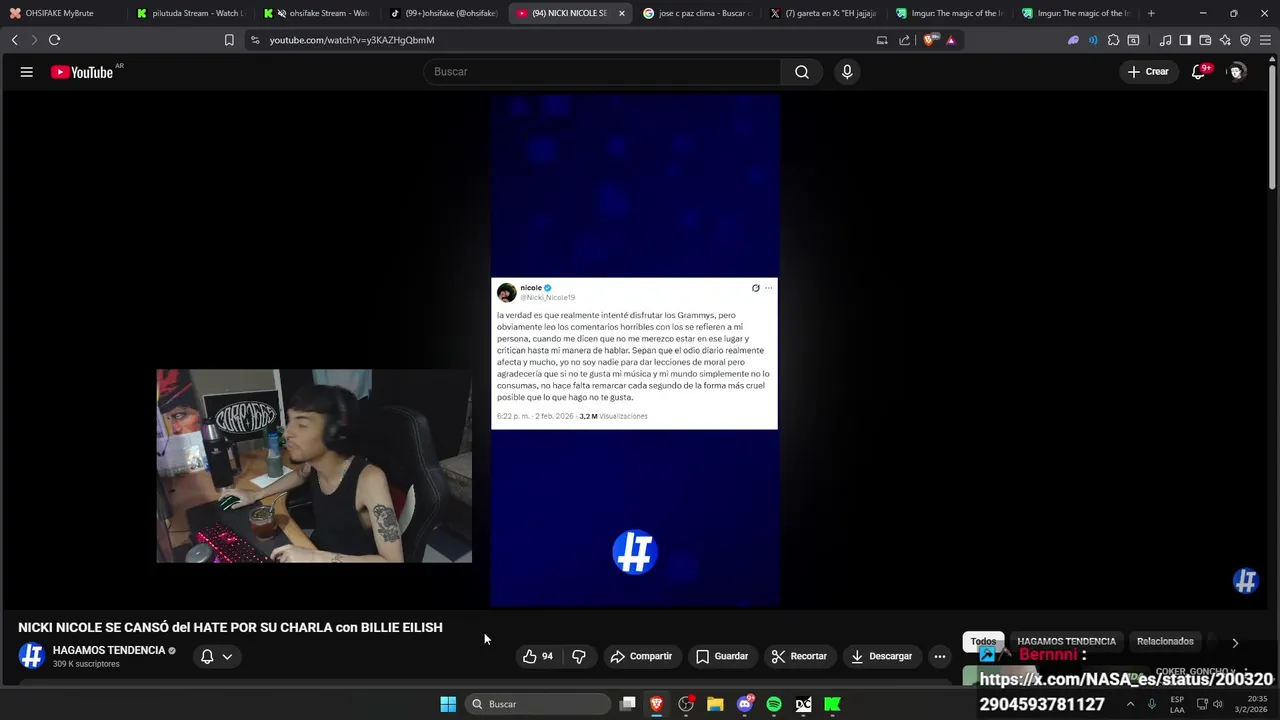
Task: Open the Task View taskbar icon
Action: coord(628,704)
